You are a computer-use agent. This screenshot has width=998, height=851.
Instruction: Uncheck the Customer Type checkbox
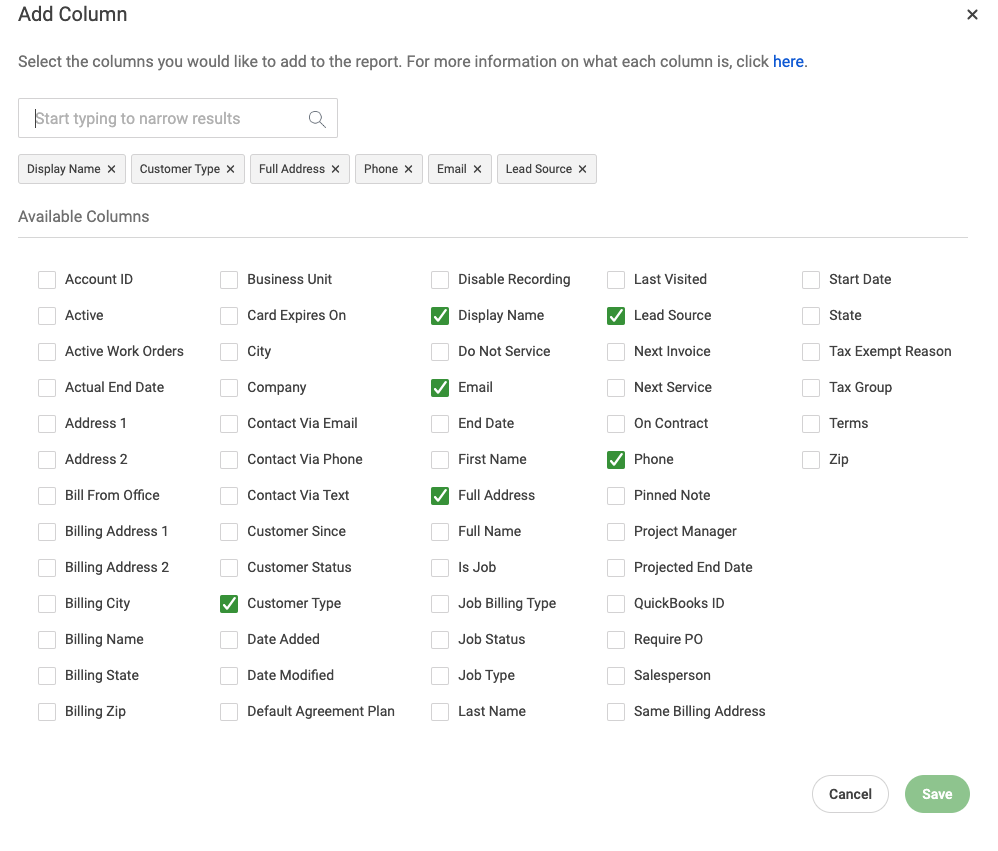(229, 604)
